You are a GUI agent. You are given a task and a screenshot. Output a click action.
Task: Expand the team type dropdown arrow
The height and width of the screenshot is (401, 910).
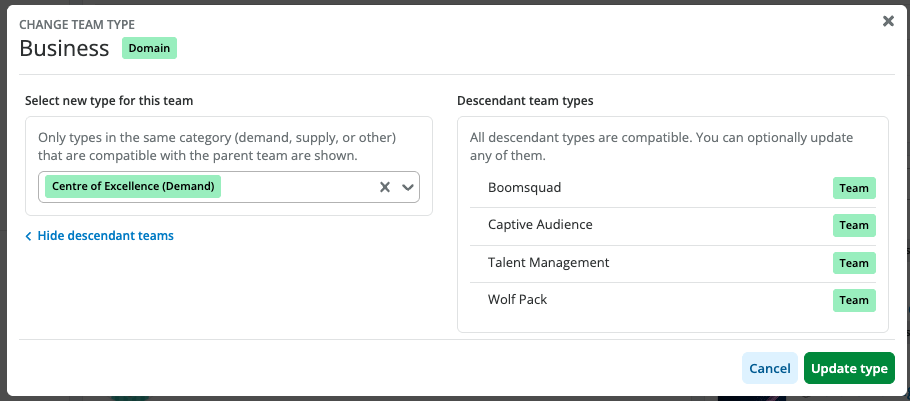coord(408,187)
